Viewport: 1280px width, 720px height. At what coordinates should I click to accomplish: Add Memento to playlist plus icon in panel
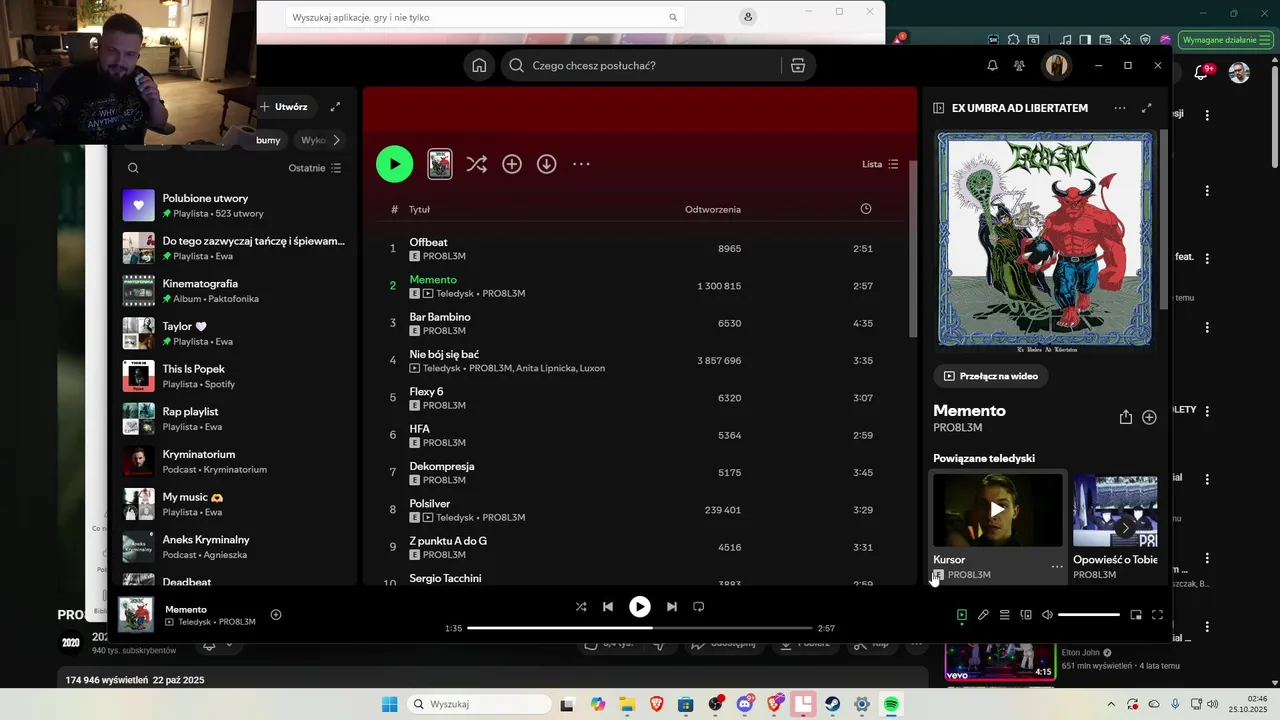[1149, 417]
